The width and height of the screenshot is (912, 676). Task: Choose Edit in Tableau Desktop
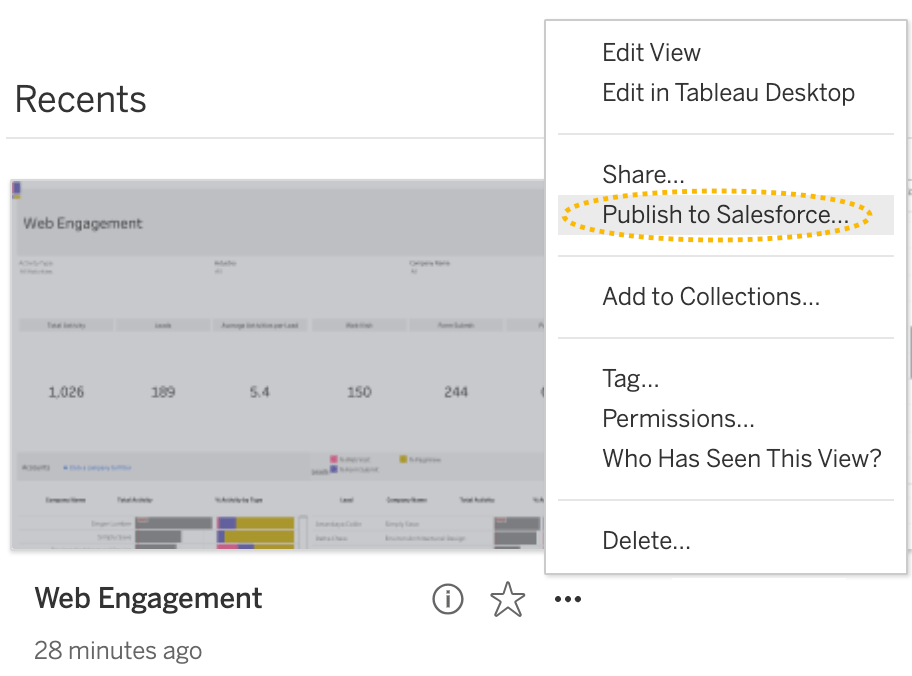click(x=728, y=93)
